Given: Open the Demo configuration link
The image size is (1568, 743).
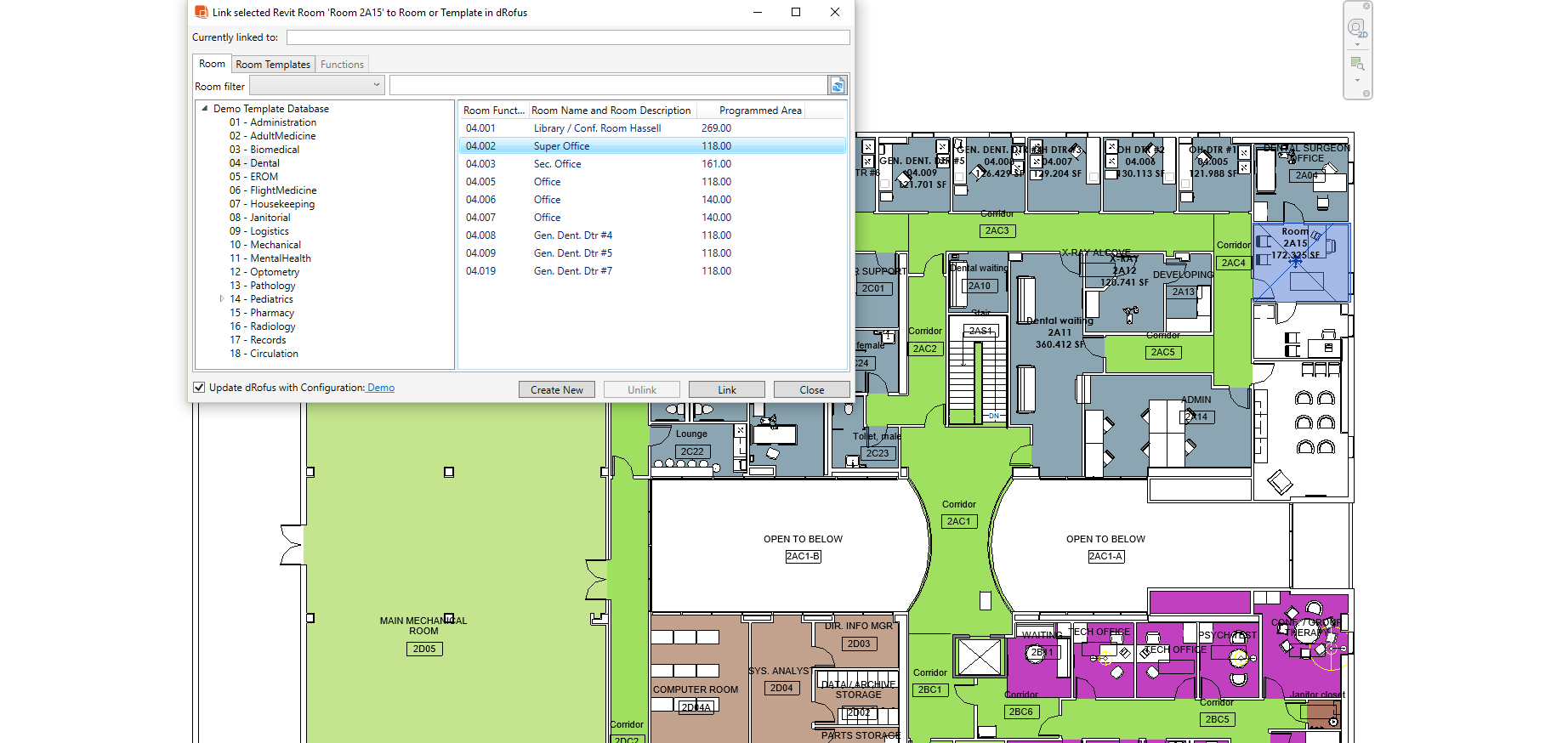Looking at the screenshot, I should coord(381,388).
